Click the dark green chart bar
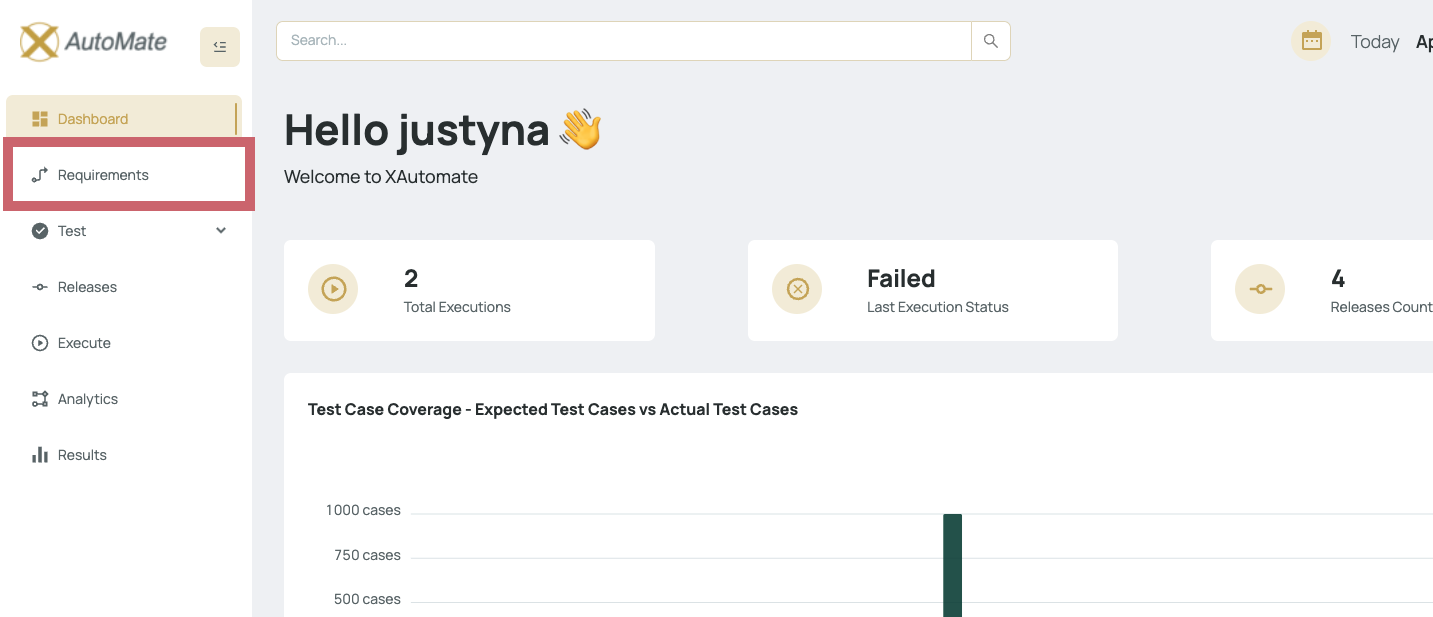The image size is (1433, 617). tap(952, 565)
